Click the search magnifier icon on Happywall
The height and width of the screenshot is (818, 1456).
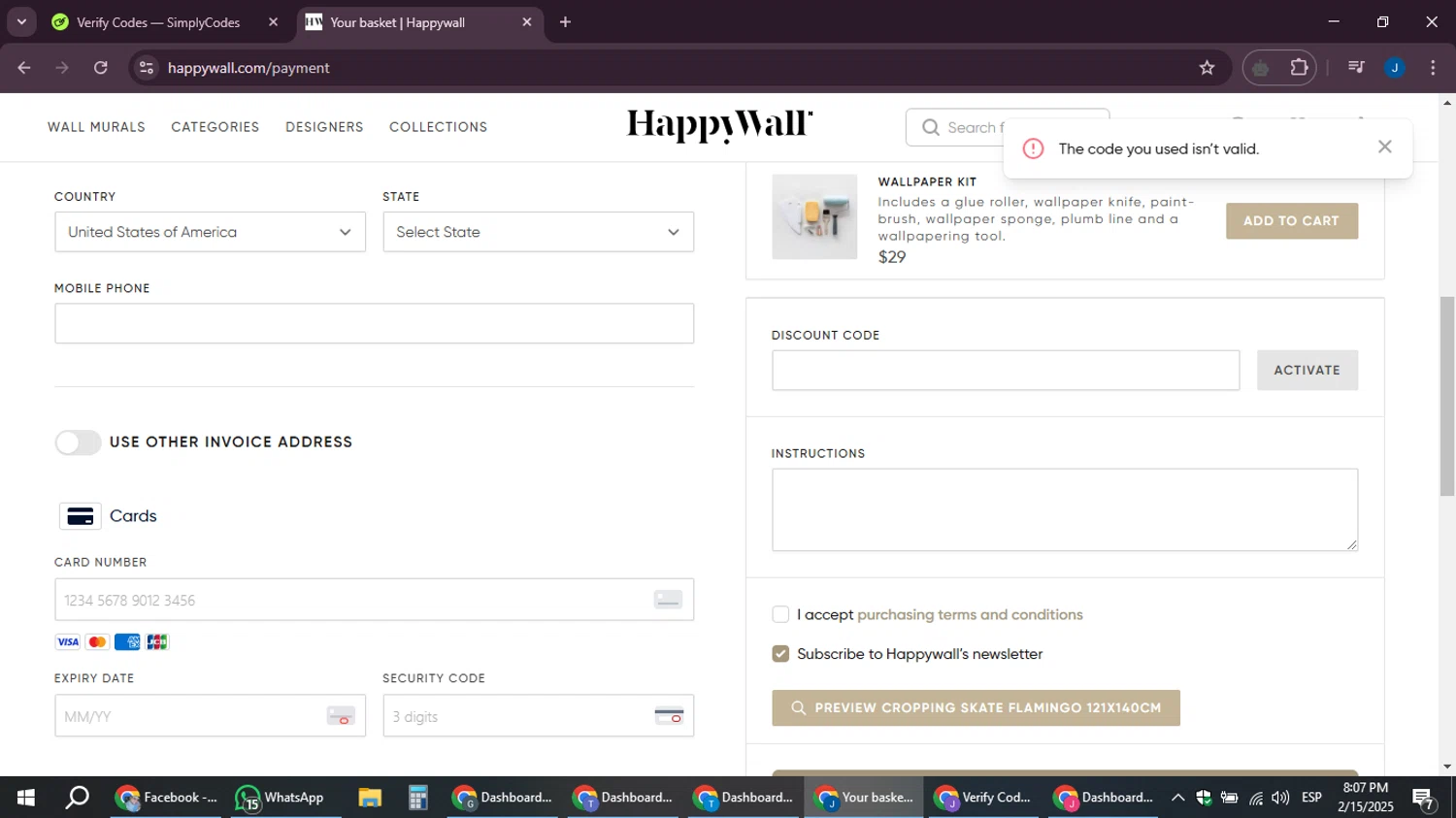coord(931,127)
